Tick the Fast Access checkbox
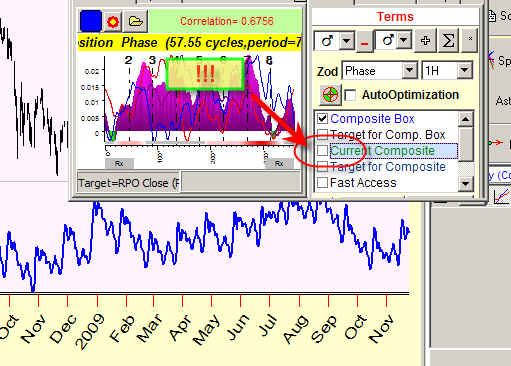 pos(322,183)
